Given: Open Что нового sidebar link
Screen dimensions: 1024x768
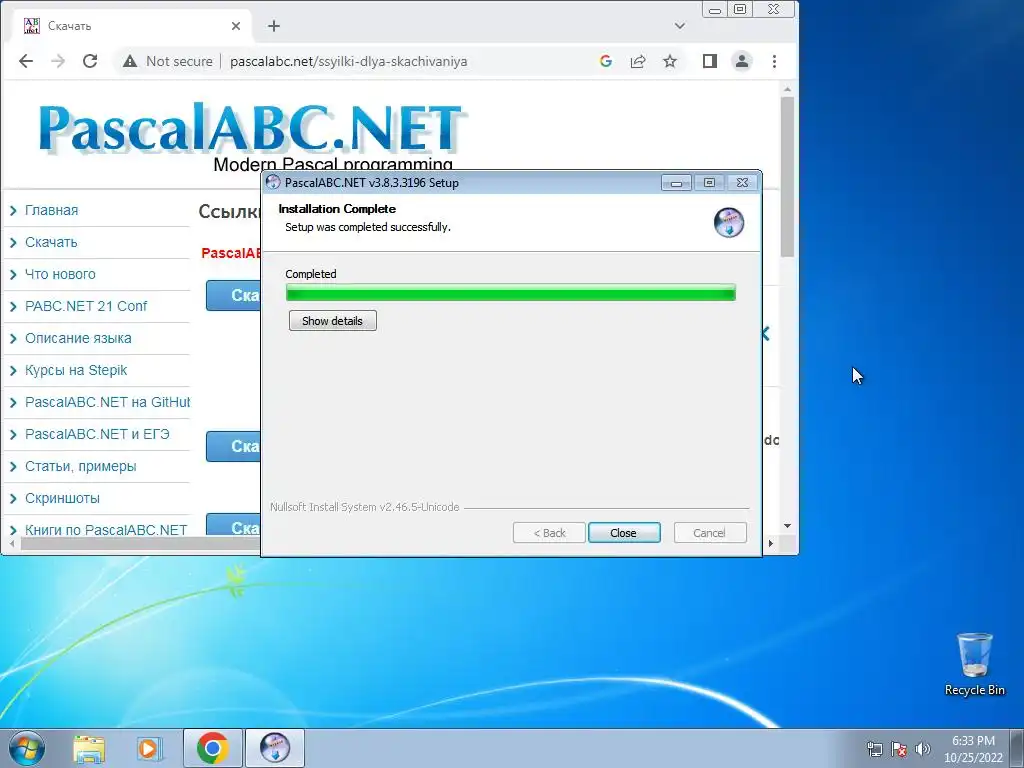Looking at the screenshot, I should [x=60, y=274].
